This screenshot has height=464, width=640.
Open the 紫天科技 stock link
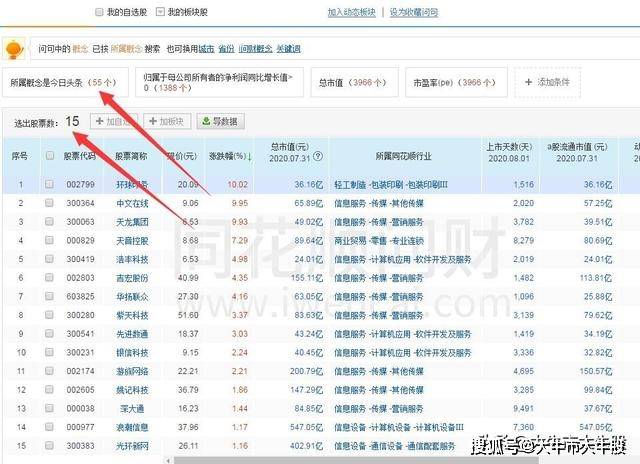point(132,315)
